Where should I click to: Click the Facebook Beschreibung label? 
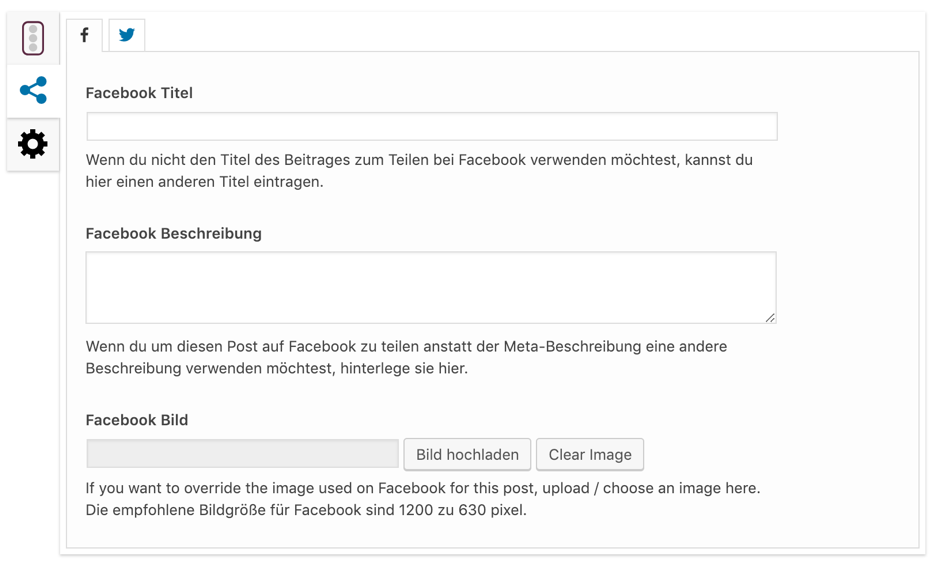(x=173, y=233)
